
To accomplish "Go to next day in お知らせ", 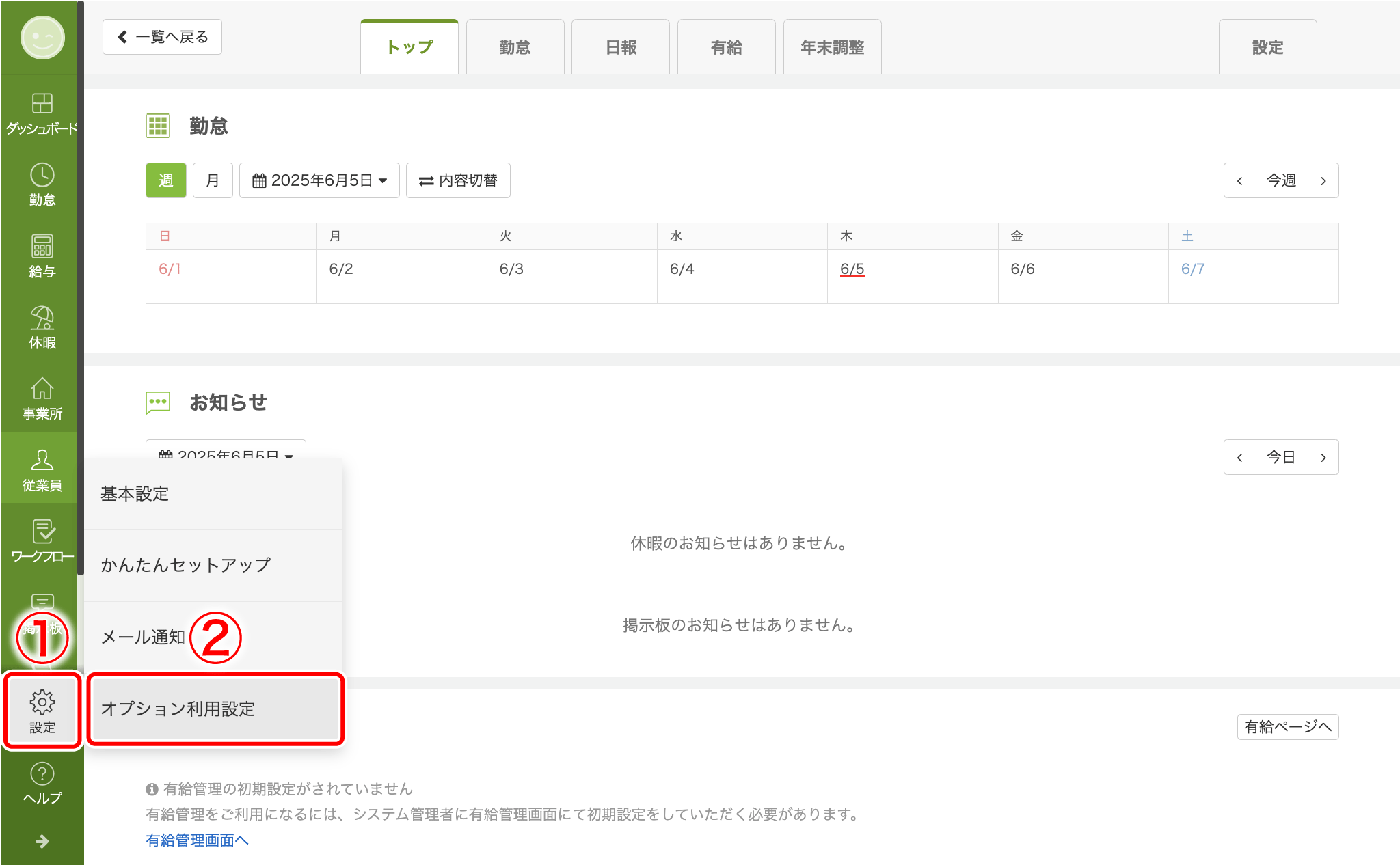I will point(1323,457).
